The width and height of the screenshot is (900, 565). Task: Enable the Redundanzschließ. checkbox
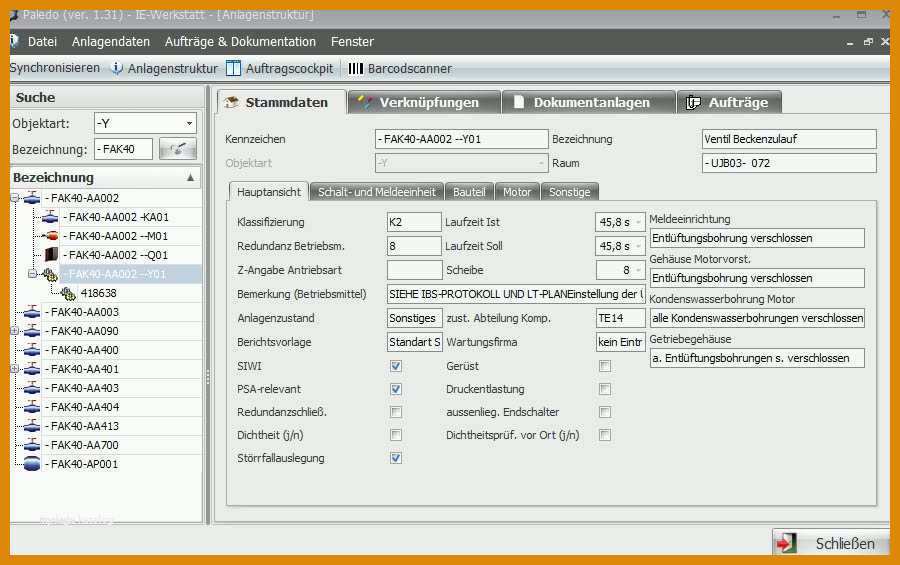pos(396,412)
